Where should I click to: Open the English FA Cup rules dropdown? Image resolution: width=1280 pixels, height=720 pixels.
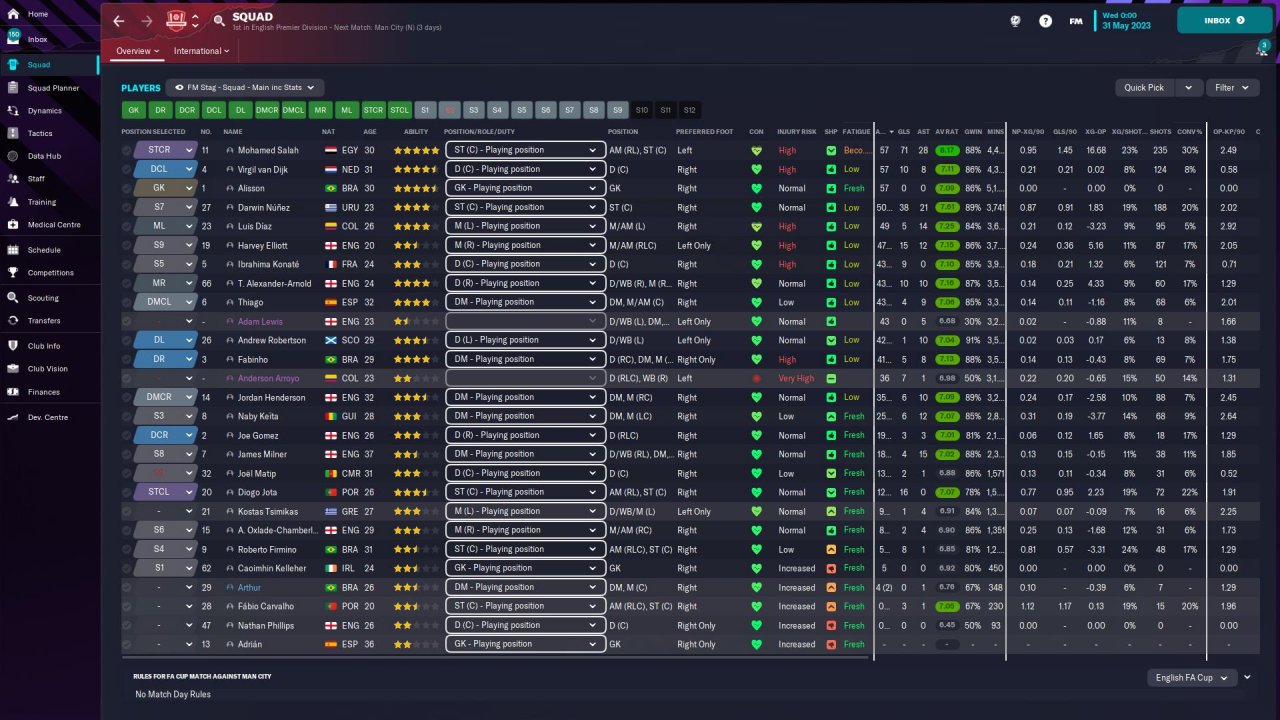tap(1192, 677)
